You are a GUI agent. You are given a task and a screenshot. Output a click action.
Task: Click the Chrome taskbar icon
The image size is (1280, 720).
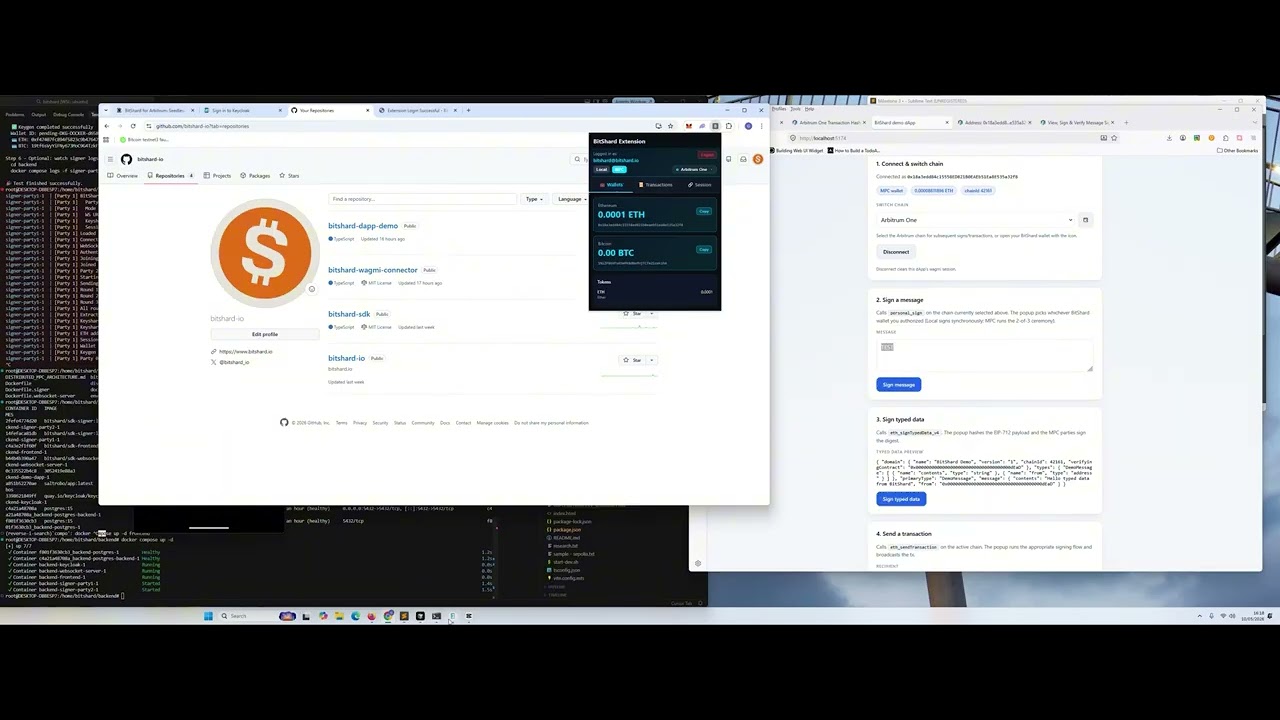(x=388, y=616)
